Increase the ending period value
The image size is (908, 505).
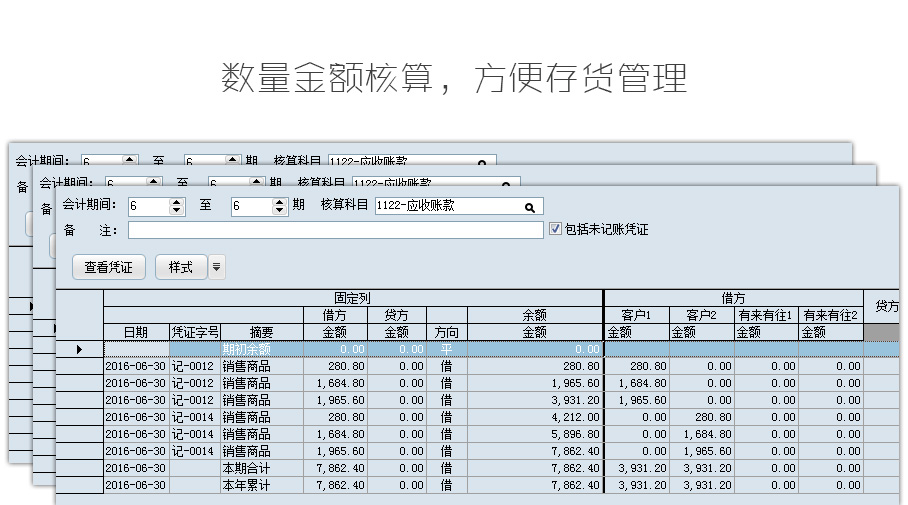280,202
